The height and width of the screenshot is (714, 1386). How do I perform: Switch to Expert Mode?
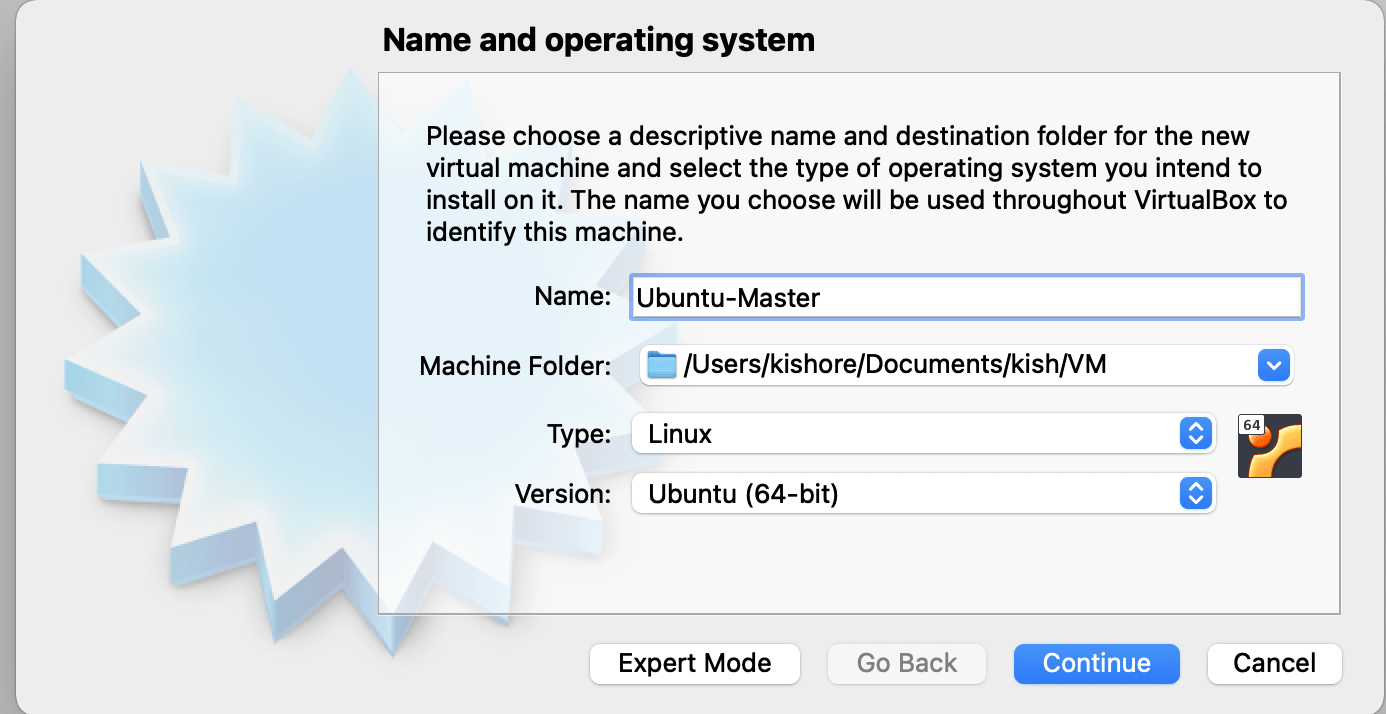(x=695, y=664)
